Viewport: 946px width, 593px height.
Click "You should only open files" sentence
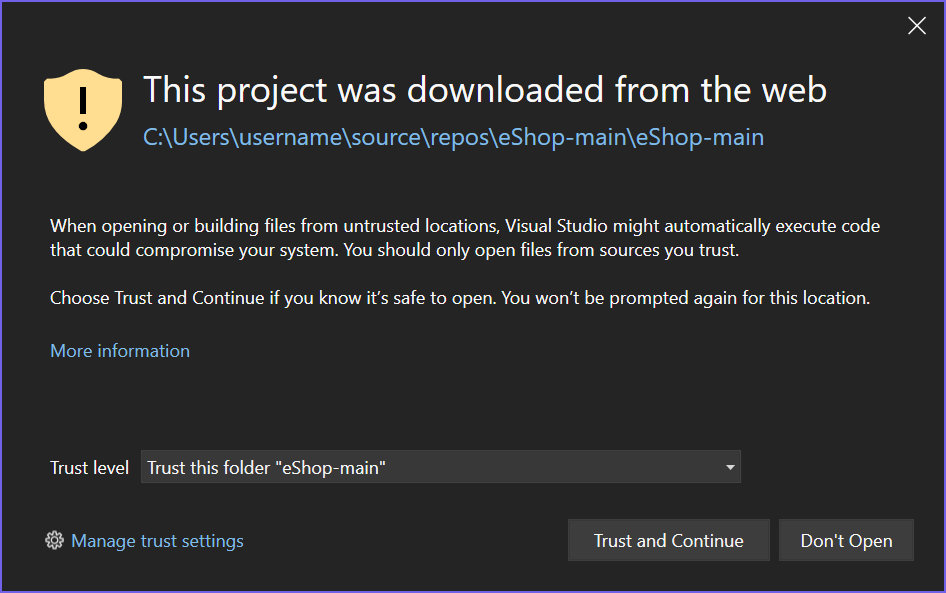tap(540, 250)
